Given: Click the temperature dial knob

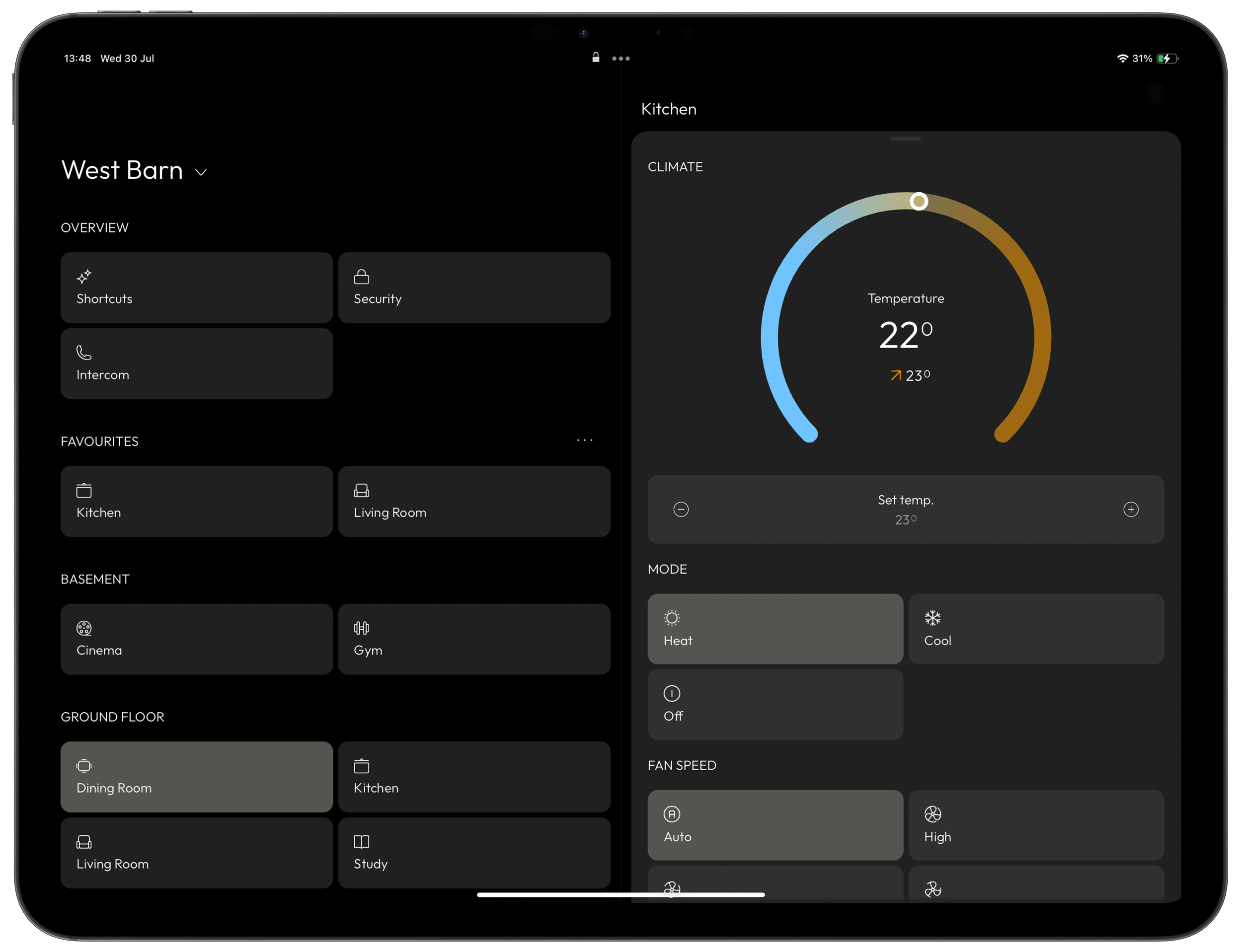Looking at the screenshot, I should tap(918, 201).
